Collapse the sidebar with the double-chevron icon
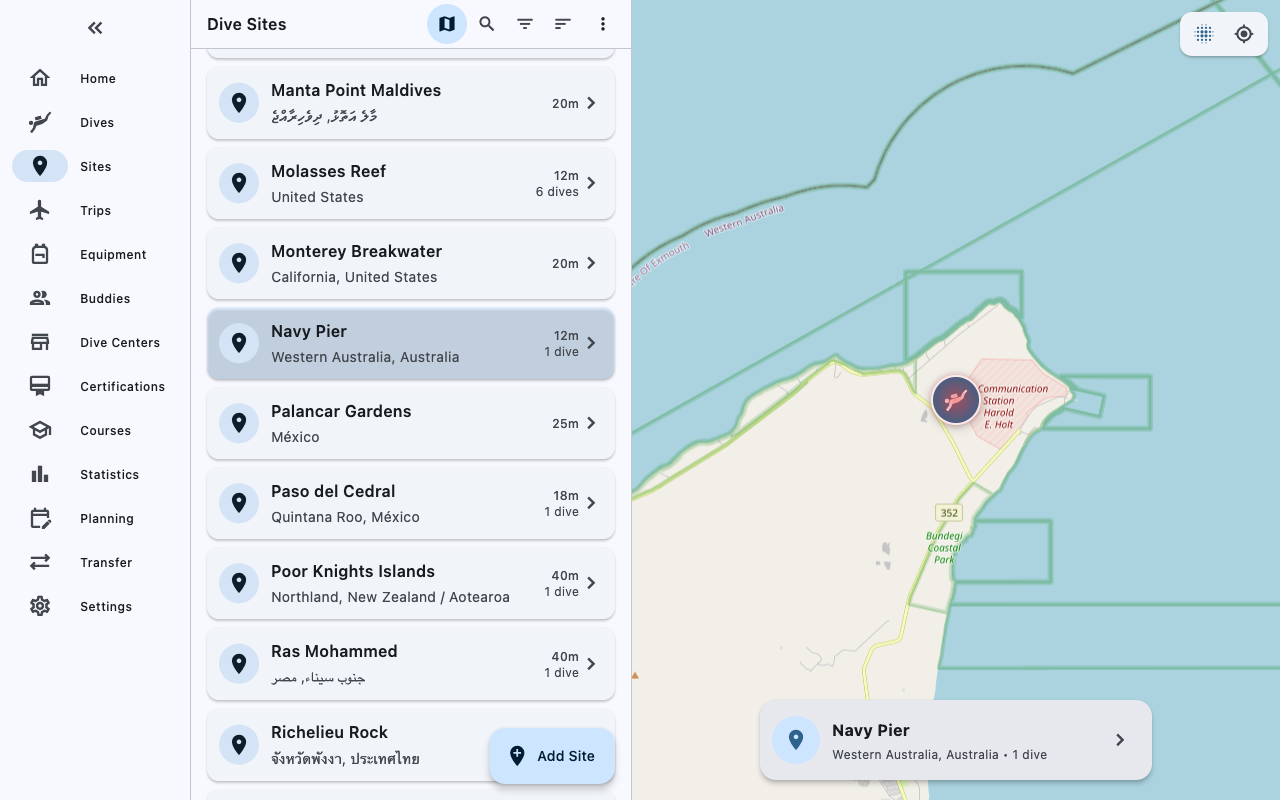The image size is (1280, 800). (95, 28)
